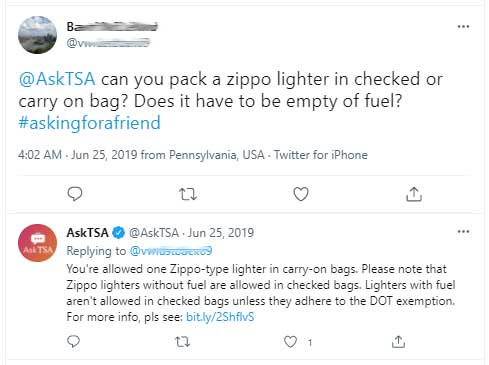The height and width of the screenshot is (365, 489).
Task: Open the #askingforafriend hashtag
Action: (x=89, y=123)
